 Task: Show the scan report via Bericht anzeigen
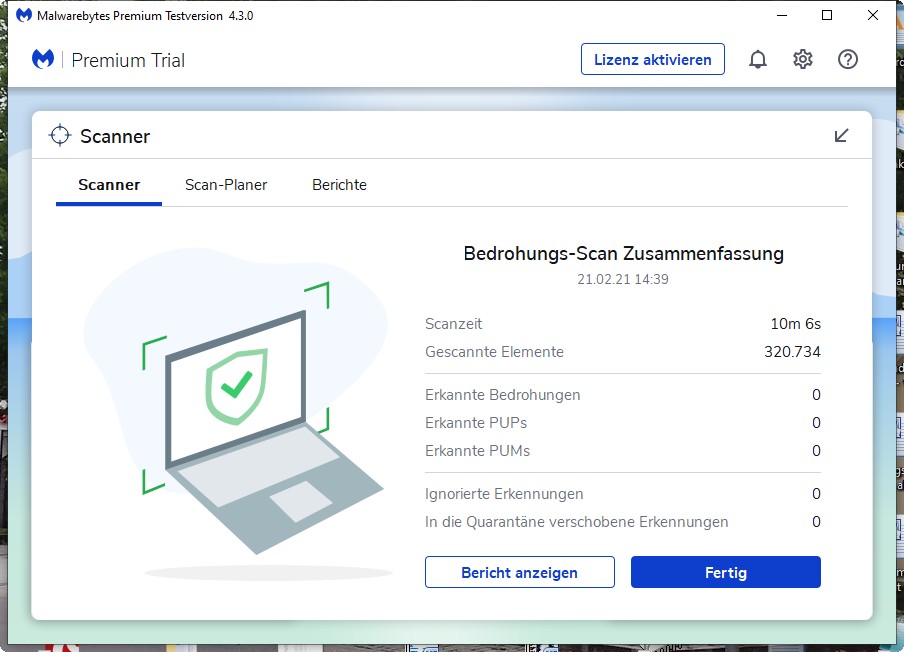pyautogui.click(x=519, y=572)
